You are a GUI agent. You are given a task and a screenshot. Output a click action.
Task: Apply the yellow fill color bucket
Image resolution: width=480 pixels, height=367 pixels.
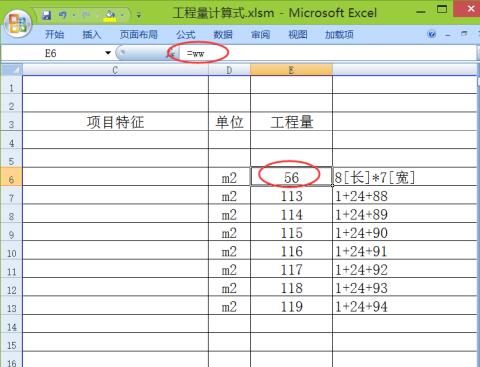pos(110,15)
